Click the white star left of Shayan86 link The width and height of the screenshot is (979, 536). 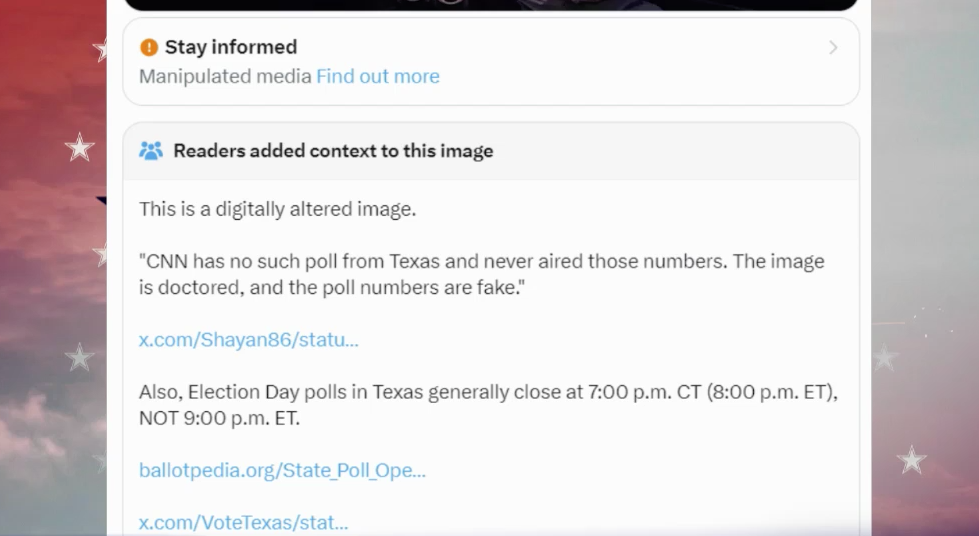pos(80,356)
